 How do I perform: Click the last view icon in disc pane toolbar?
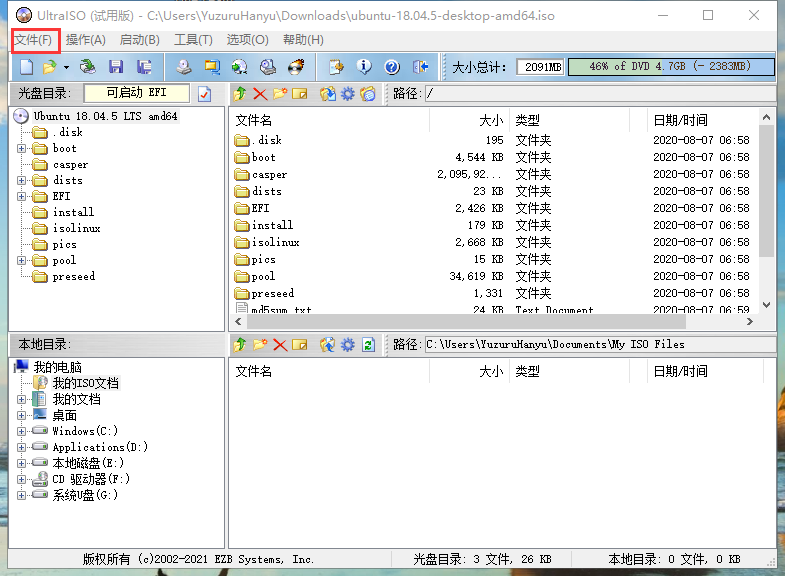tap(368, 94)
